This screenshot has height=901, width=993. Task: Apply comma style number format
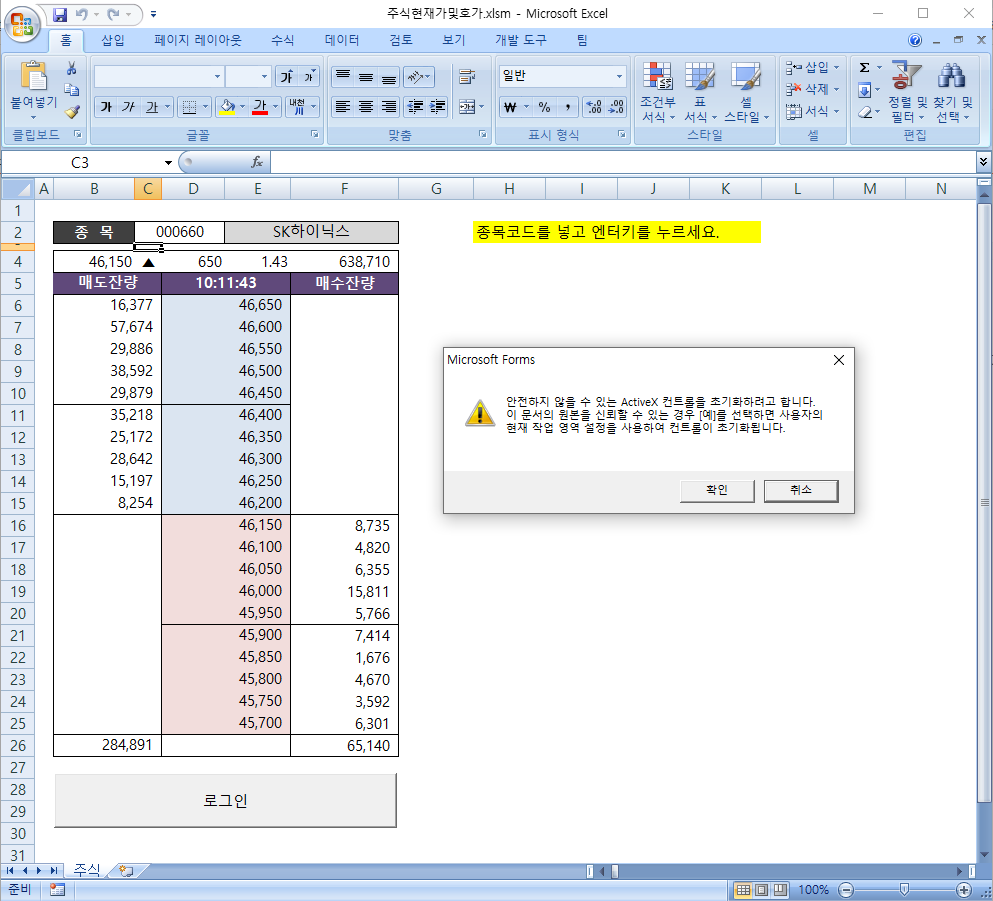coord(567,107)
